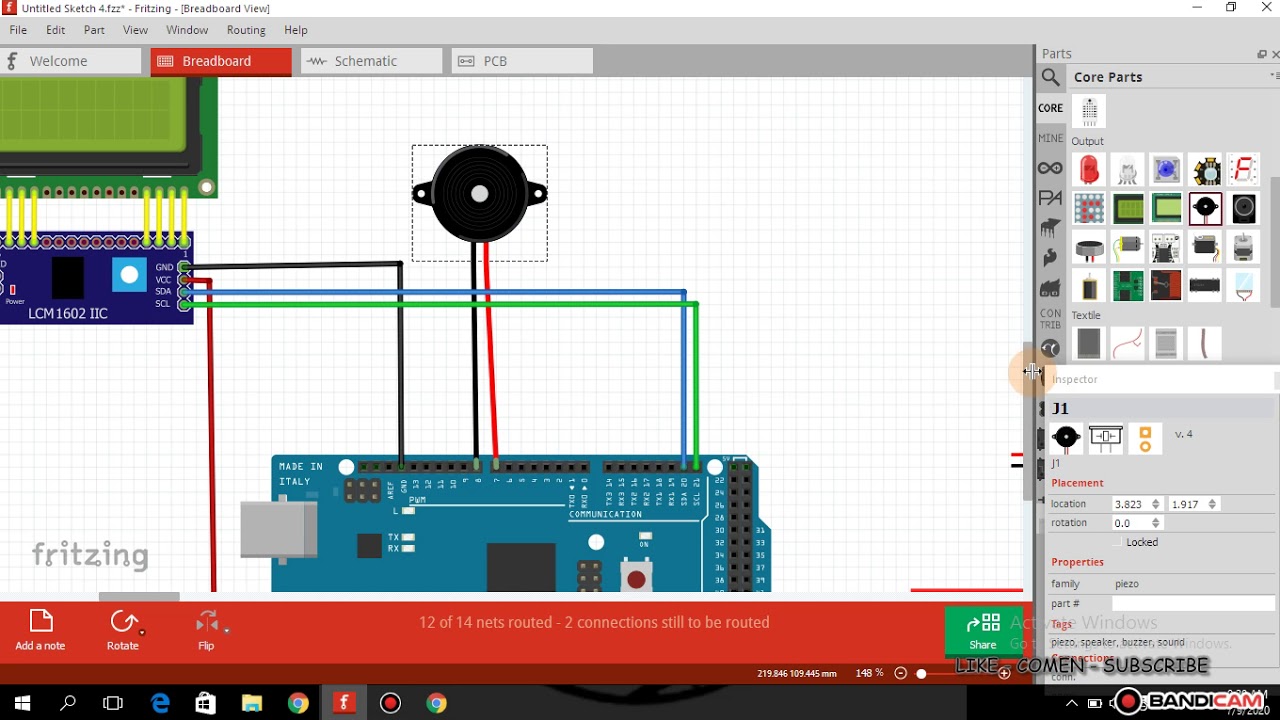Open the CONTRIB parts bin
This screenshot has height=720, width=1280.
pyautogui.click(x=1050, y=319)
